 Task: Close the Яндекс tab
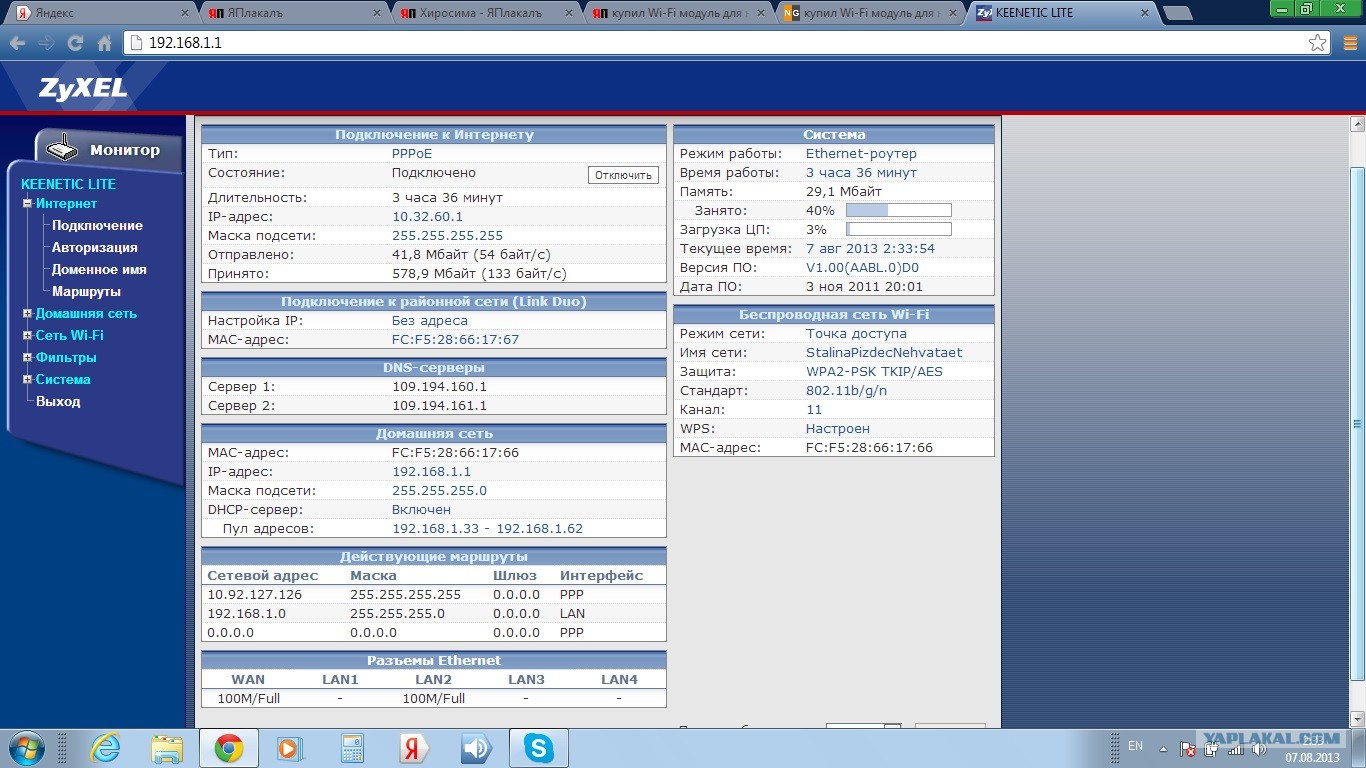coord(185,13)
